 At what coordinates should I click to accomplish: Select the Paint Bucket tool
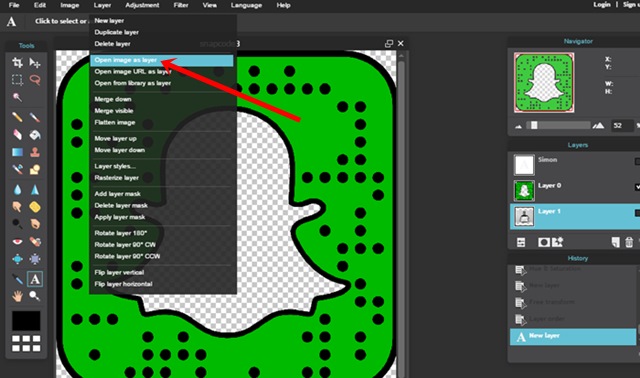tap(35, 135)
